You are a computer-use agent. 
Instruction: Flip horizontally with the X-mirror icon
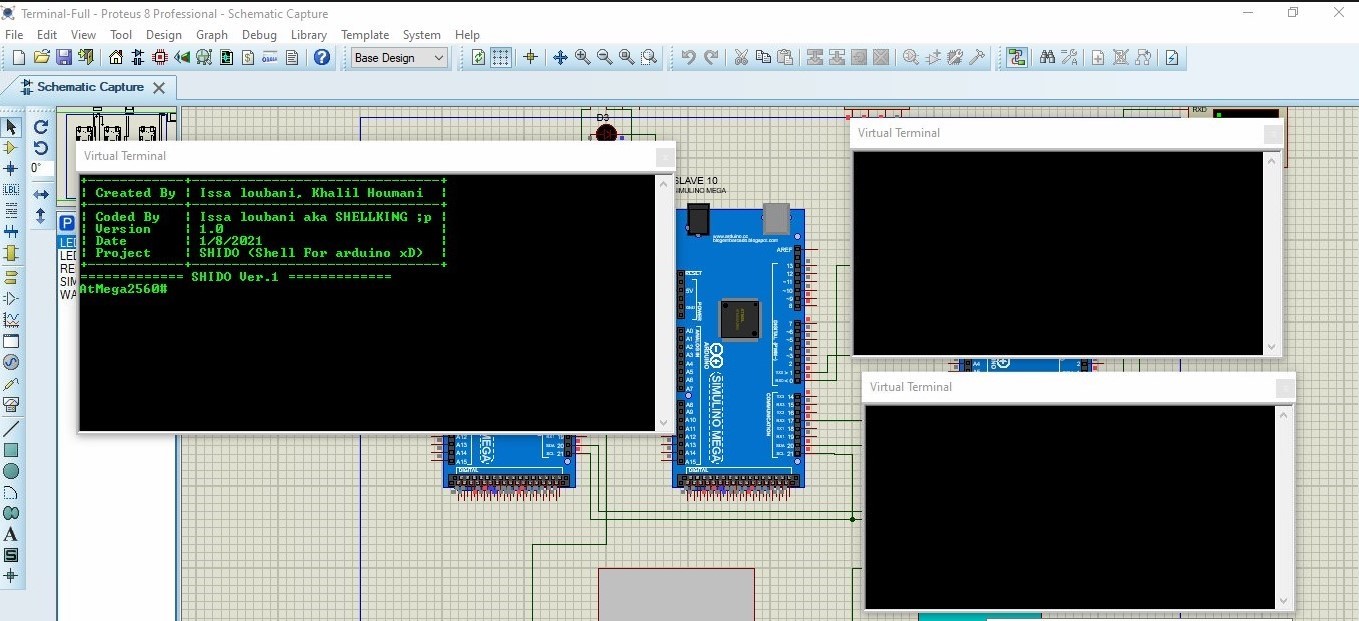[41, 194]
